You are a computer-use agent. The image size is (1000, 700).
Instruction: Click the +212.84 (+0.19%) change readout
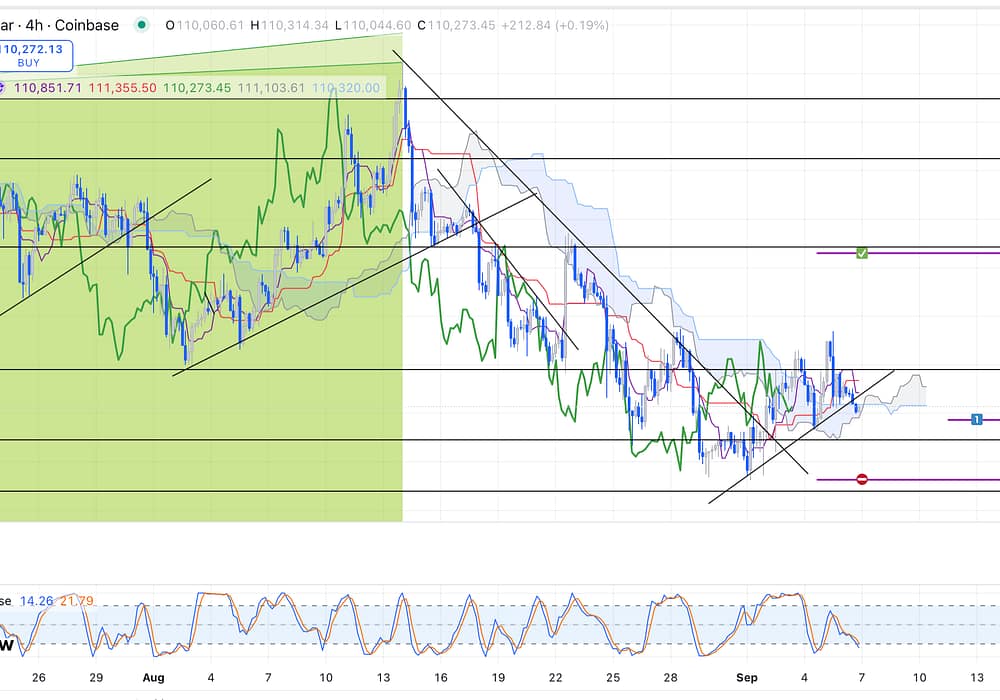point(560,25)
